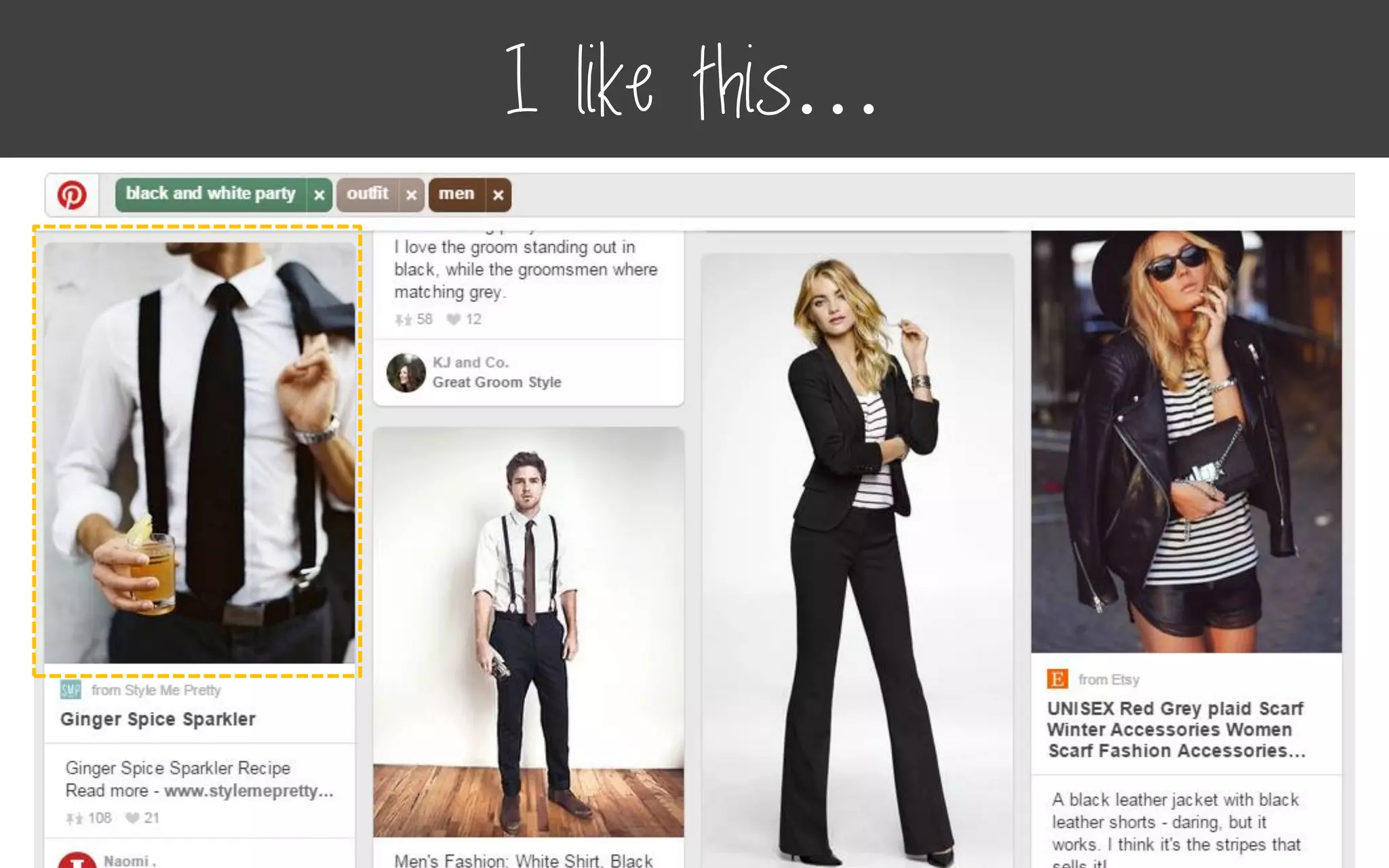Click the repin icon showing 108
The image size is (1389, 868).
(x=75, y=818)
